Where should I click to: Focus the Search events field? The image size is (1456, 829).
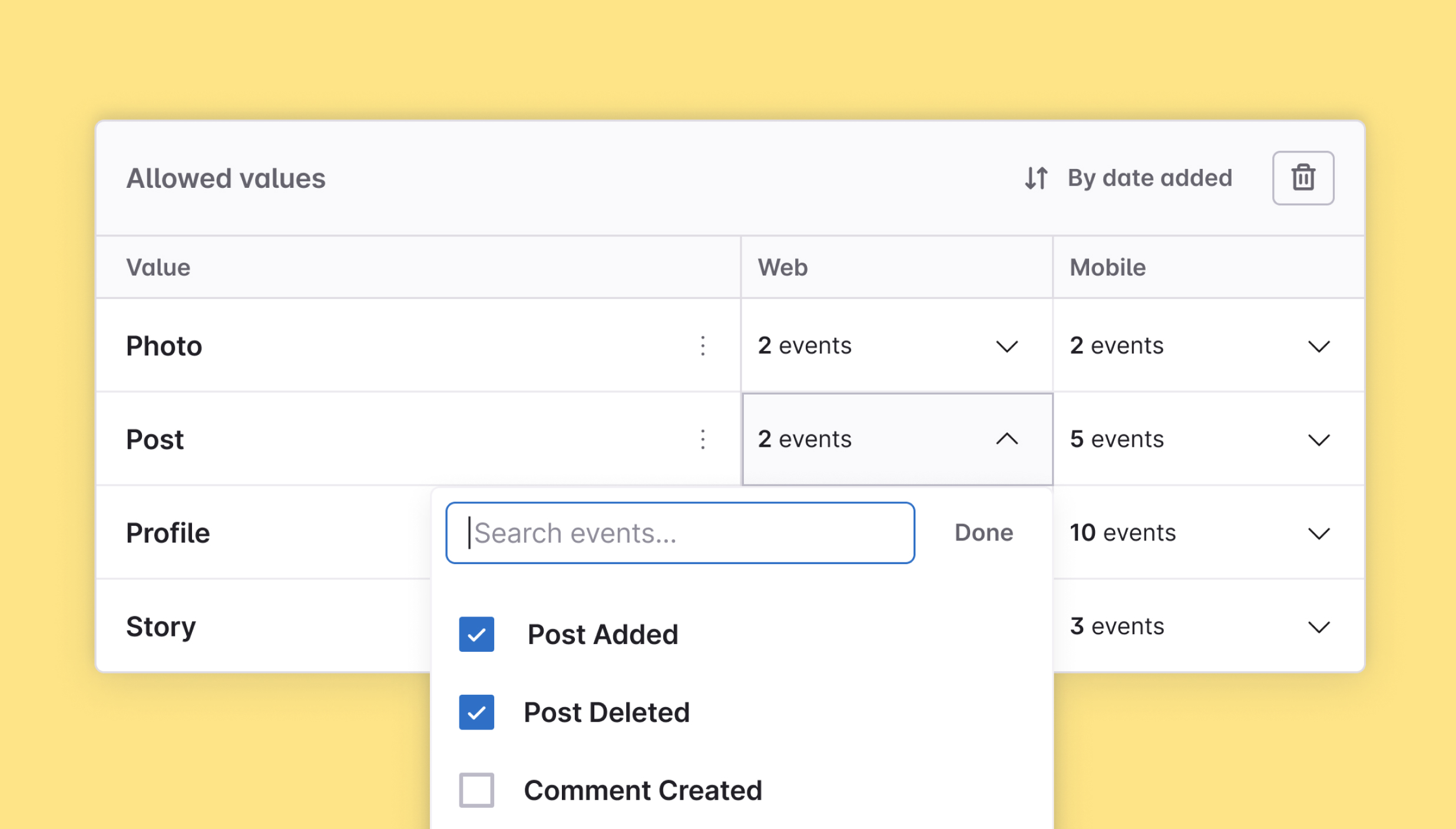680,533
